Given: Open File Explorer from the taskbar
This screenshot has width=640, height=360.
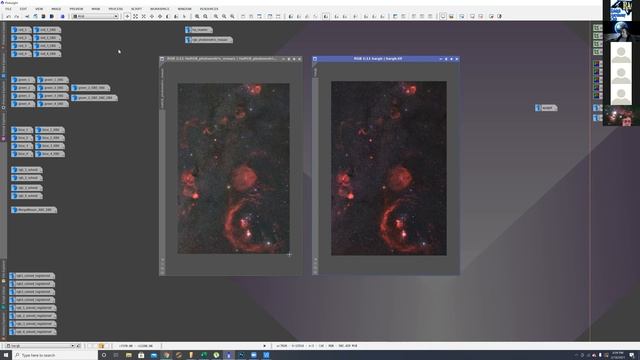Looking at the screenshot, I should click(129, 355).
